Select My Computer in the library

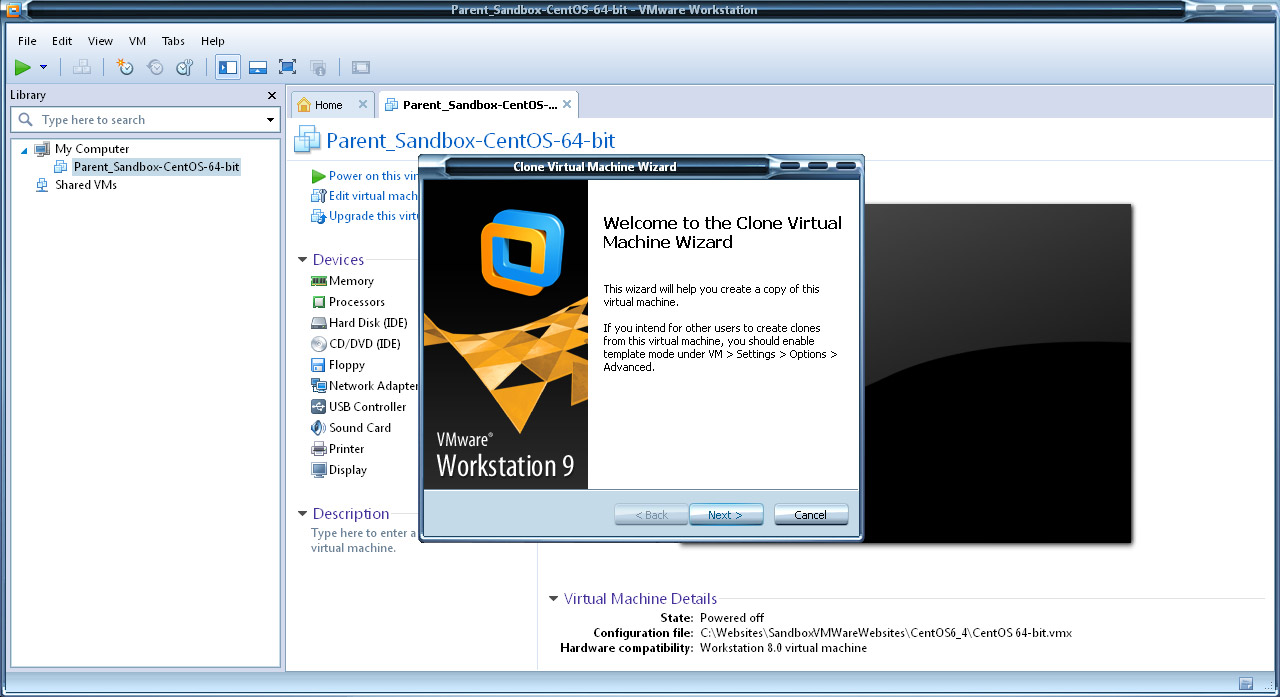click(92, 149)
